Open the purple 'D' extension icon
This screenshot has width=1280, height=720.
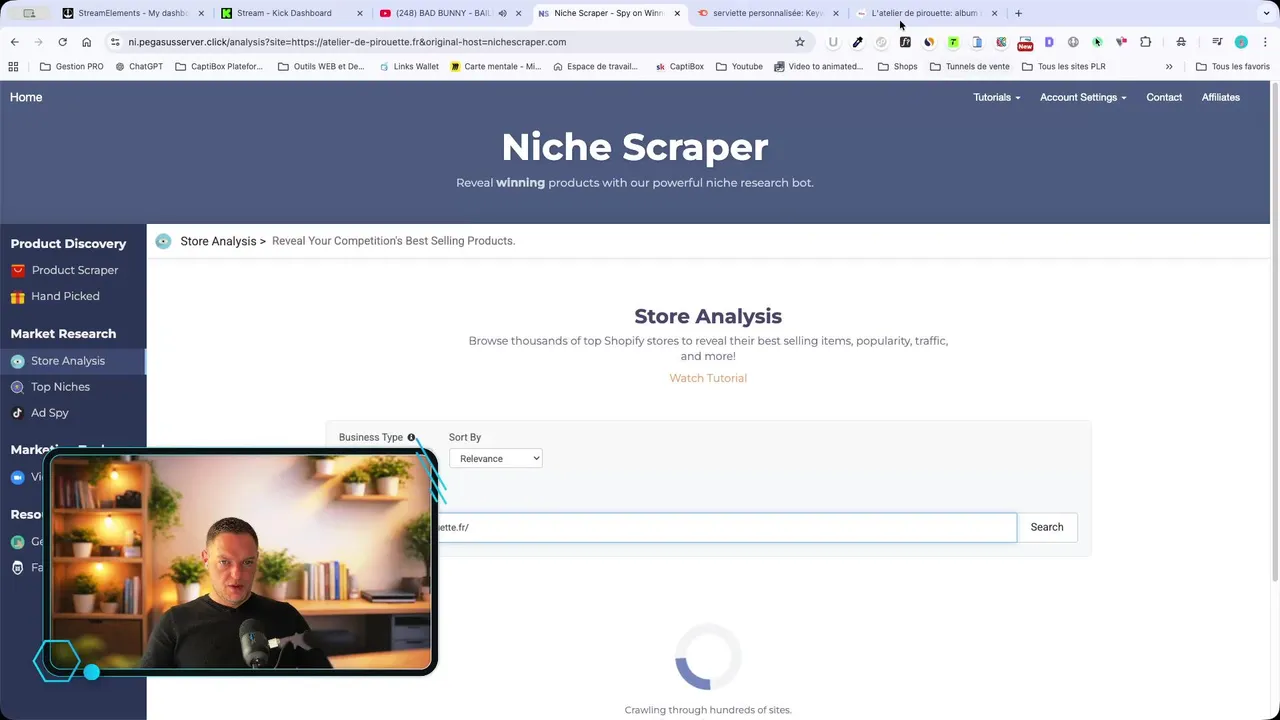pos(1049,42)
